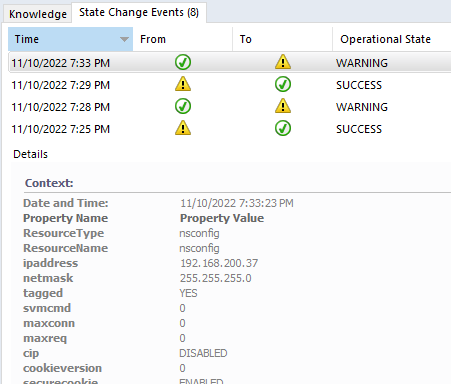This screenshot has height=384, width=451.
Task: Click the cip property name
Action: (31, 353)
